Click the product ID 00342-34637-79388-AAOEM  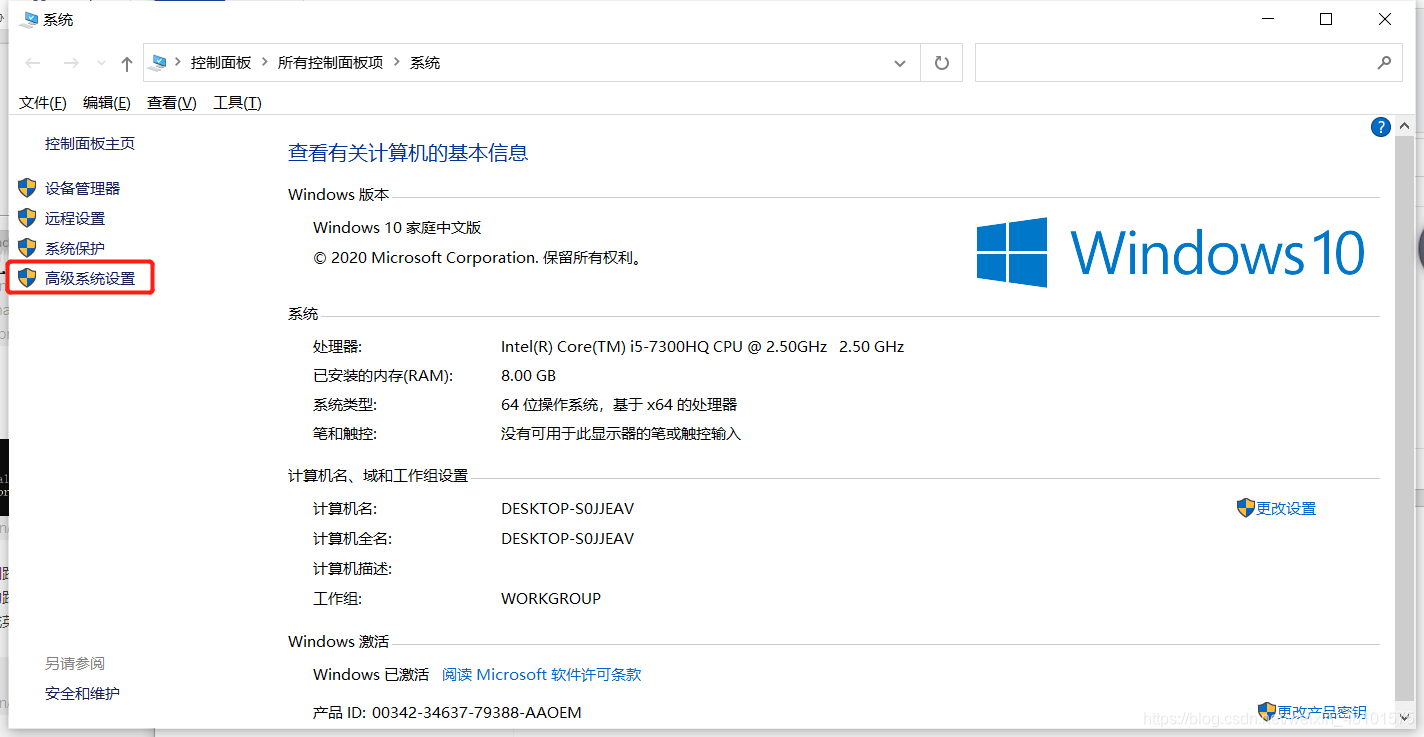(x=477, y=712)
